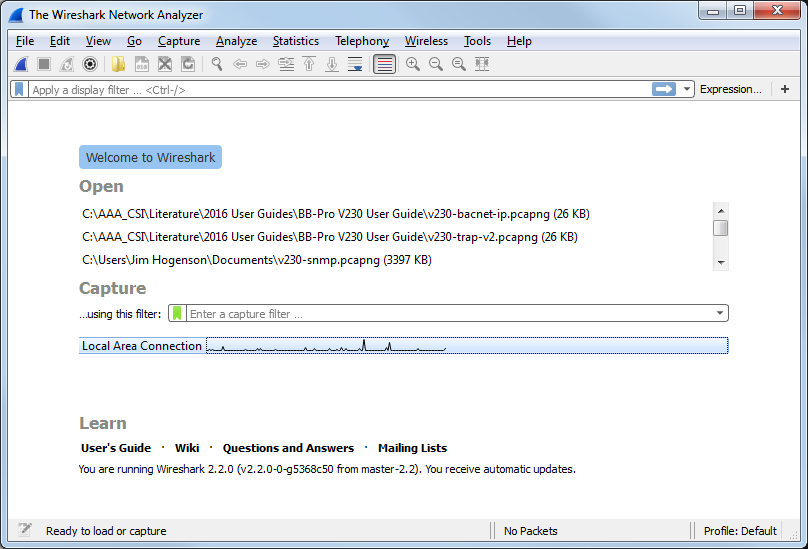Open display filter bookmark icon
This screenshot has height=549, width=808.
pyautogui.click(x=19, y=89)
